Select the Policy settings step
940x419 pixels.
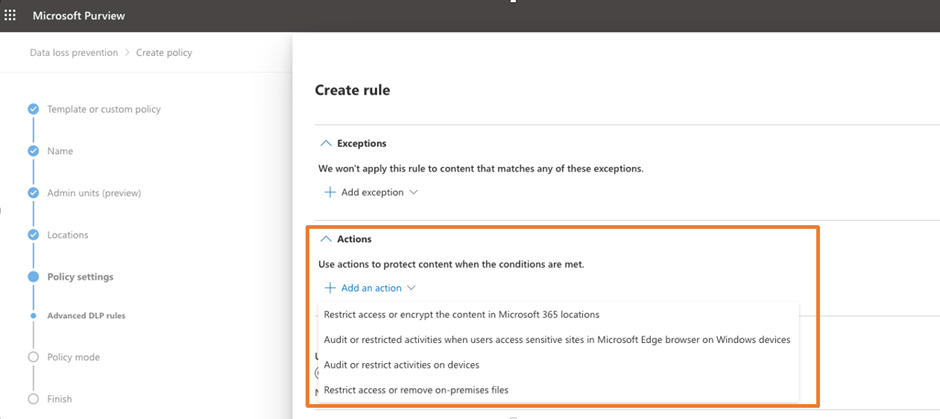(x=80, y=277)
